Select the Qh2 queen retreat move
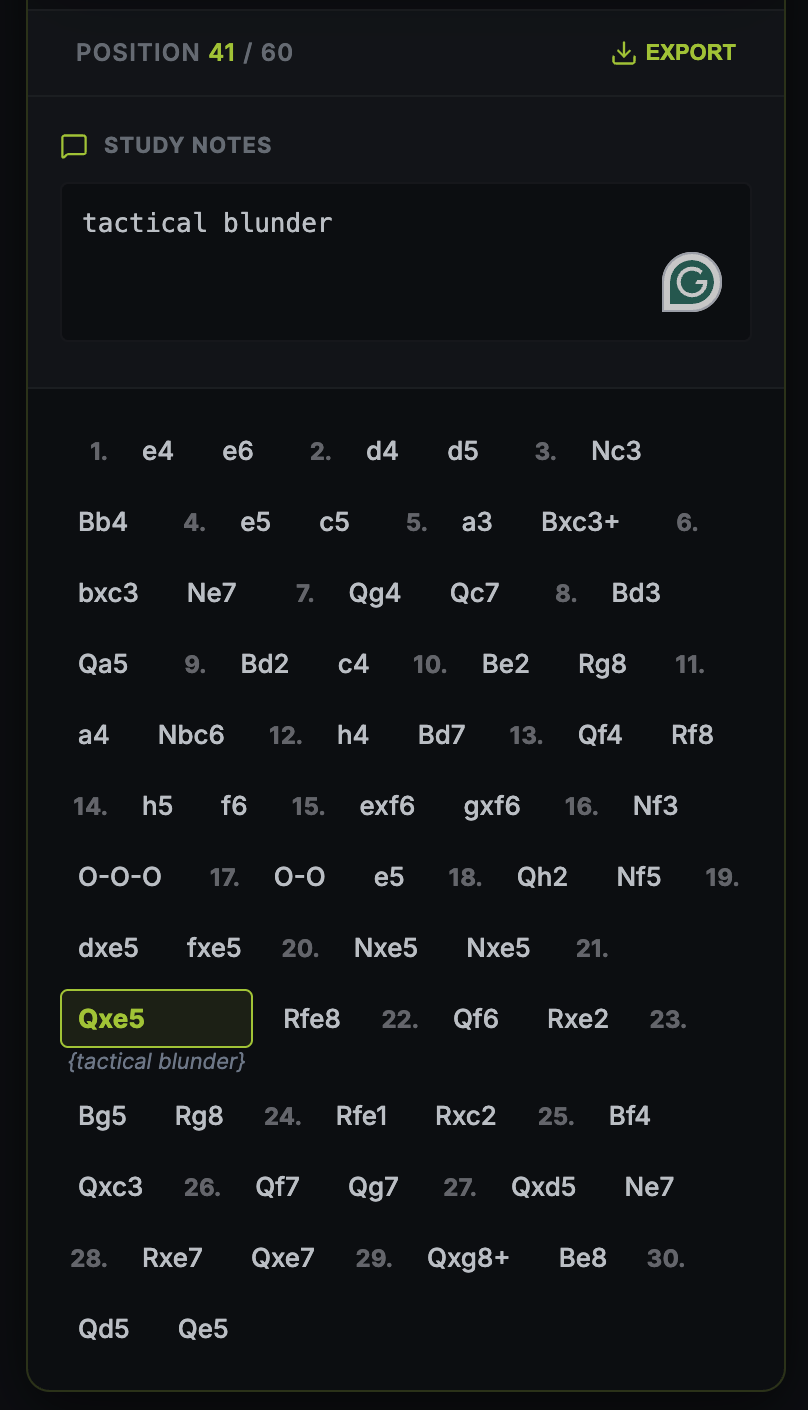The width and height of the screenshot is (808, 1410). (542, 877)
